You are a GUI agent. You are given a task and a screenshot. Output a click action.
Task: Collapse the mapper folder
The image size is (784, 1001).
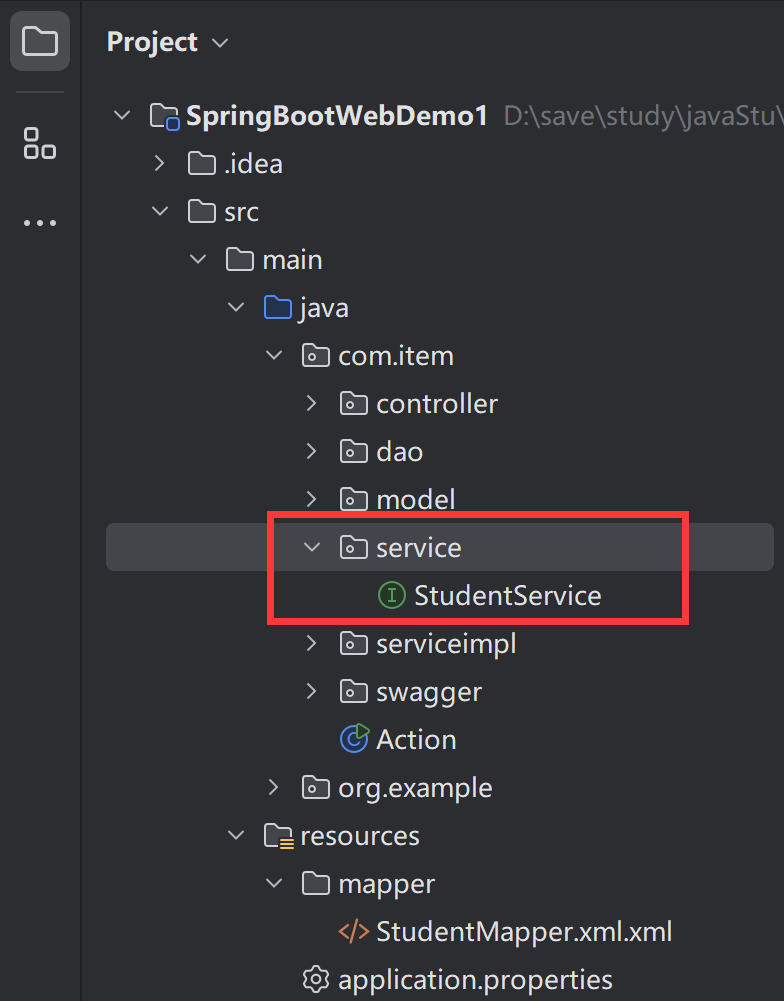274,884
